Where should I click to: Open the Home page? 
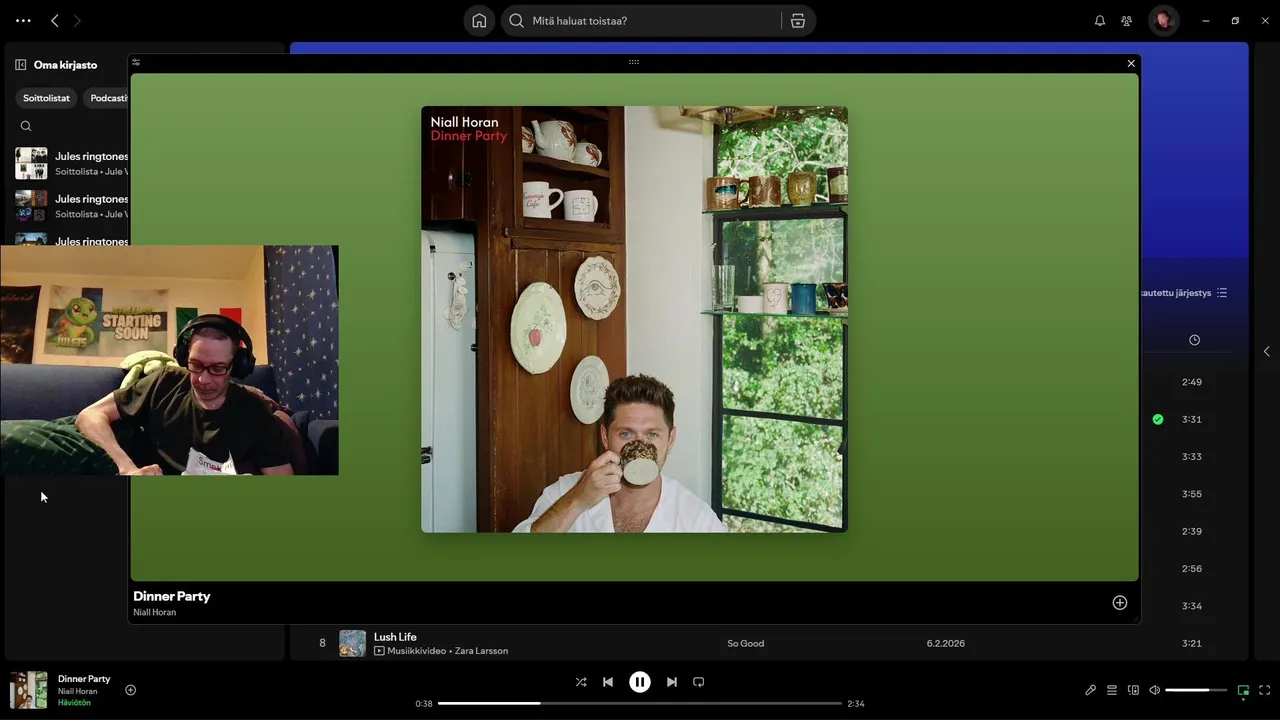click(x=479, y=20)
